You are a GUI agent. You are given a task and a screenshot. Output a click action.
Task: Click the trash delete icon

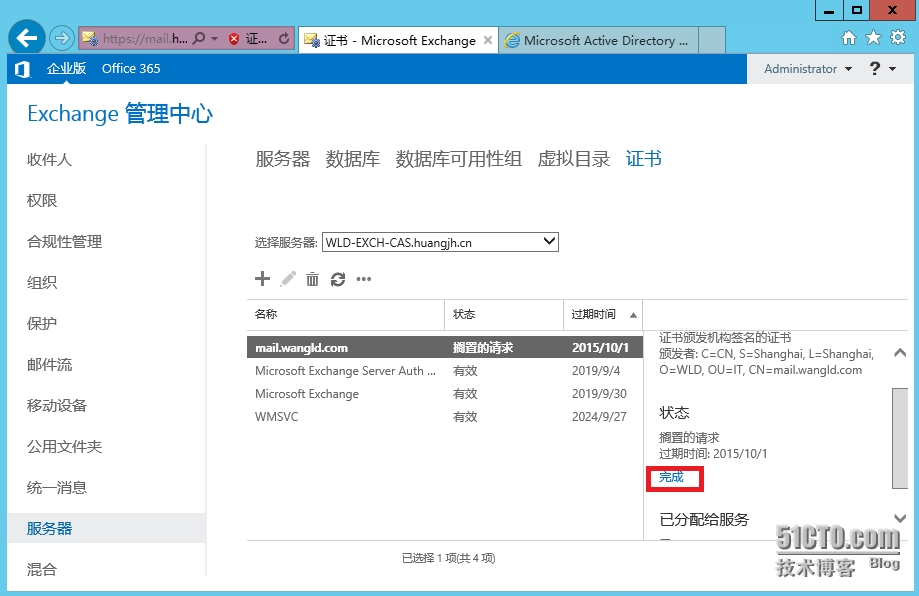pyautogui.click(x=312, y=279)
